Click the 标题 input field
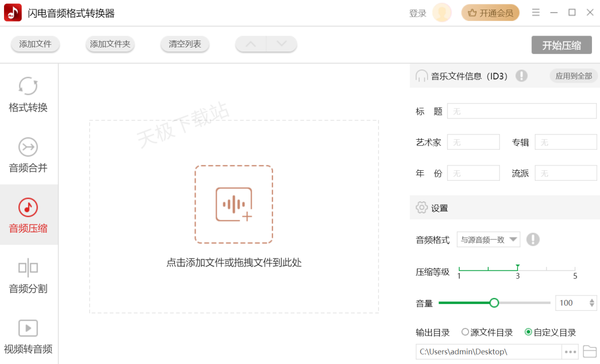600x364 pixels. pyautogui.click(x=522, y=111)
